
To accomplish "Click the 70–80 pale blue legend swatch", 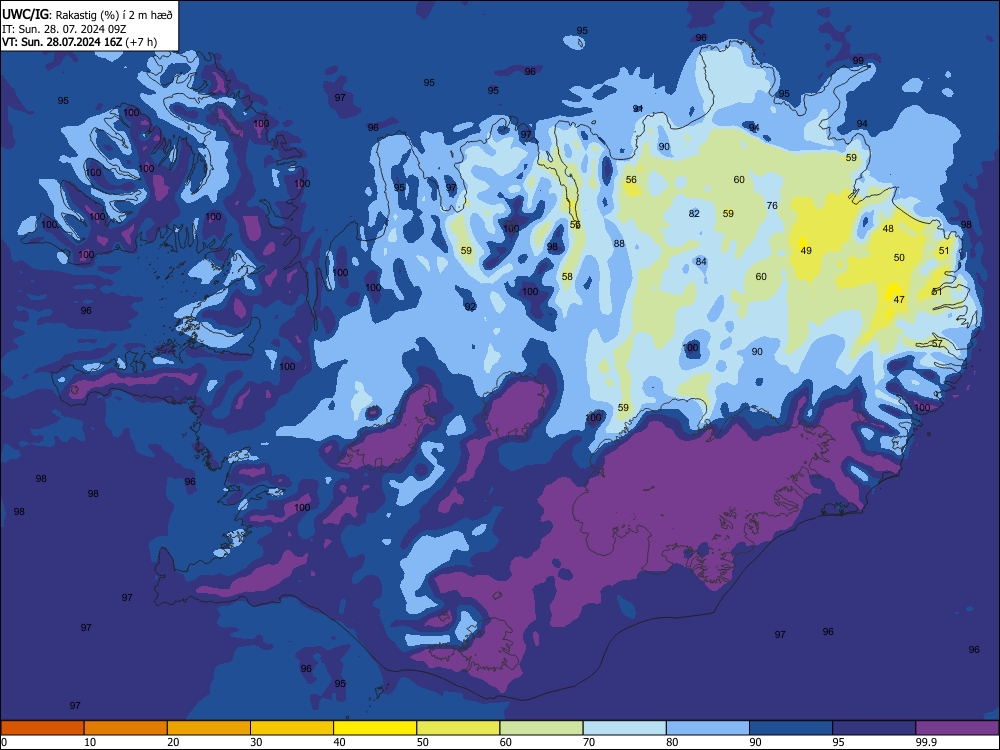I will tap(624, 728).
